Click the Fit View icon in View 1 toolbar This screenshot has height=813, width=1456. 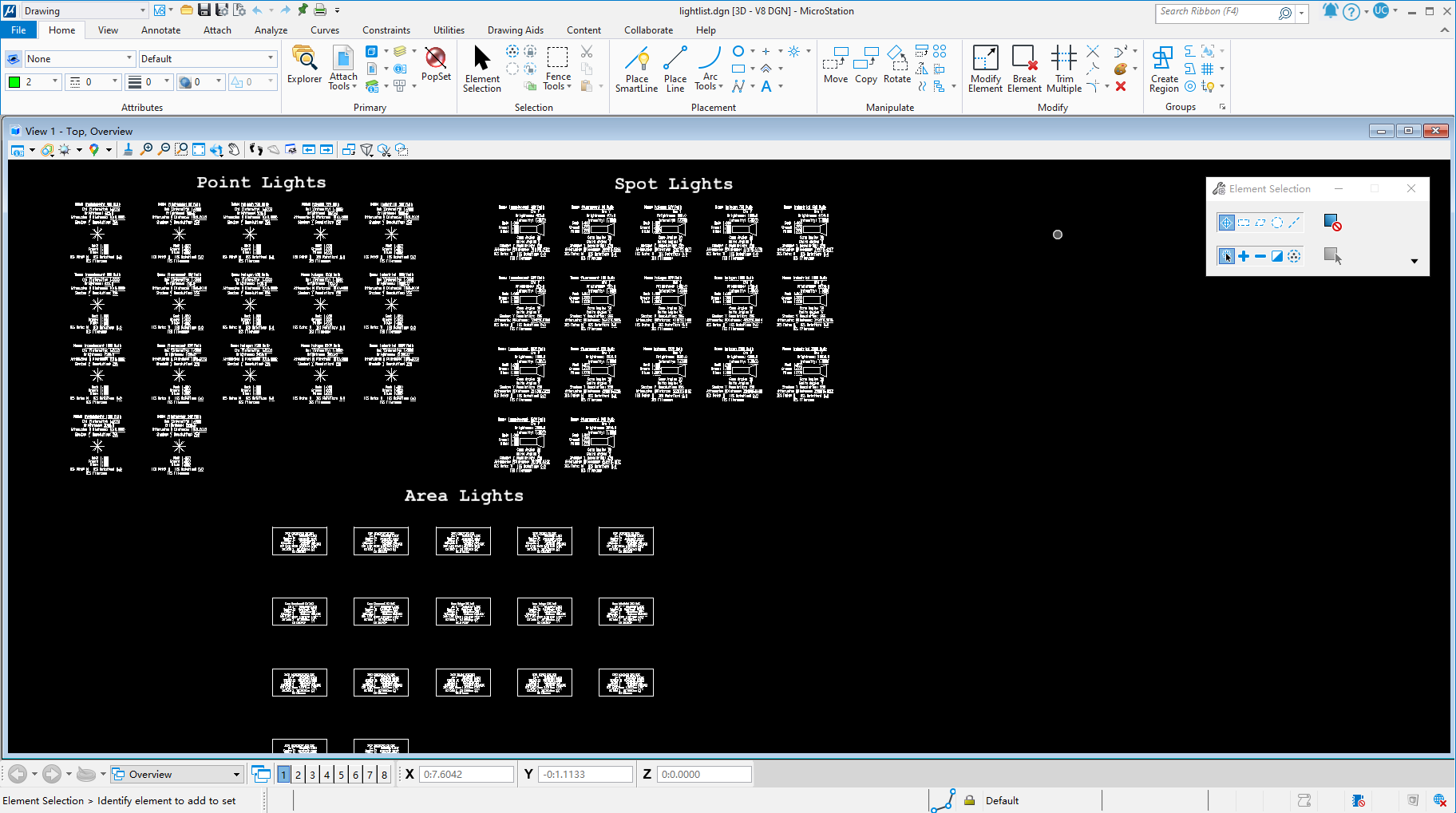[x=199, y=150]
